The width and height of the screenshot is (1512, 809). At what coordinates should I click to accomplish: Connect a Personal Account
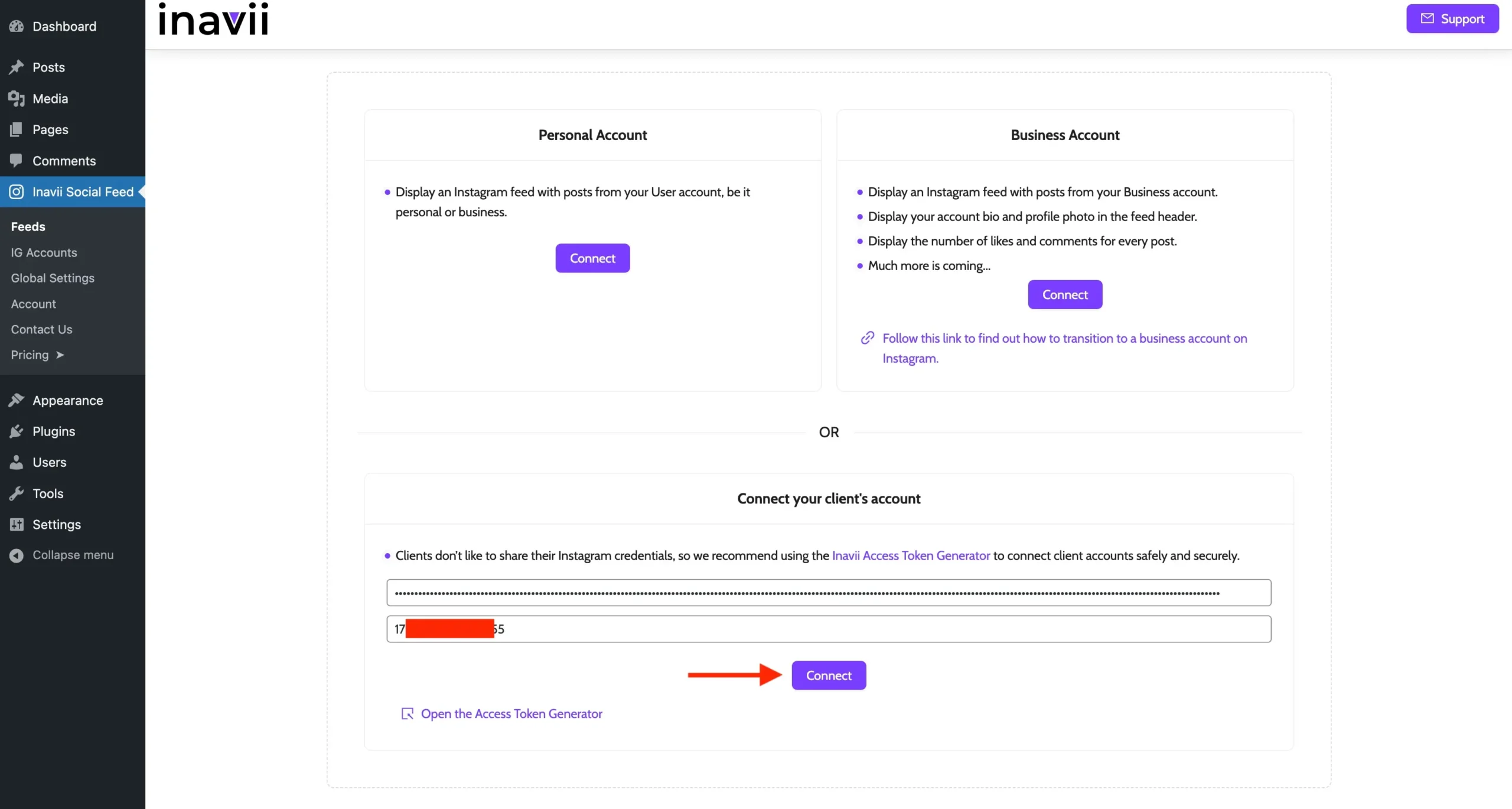click(x=592, y=258)
